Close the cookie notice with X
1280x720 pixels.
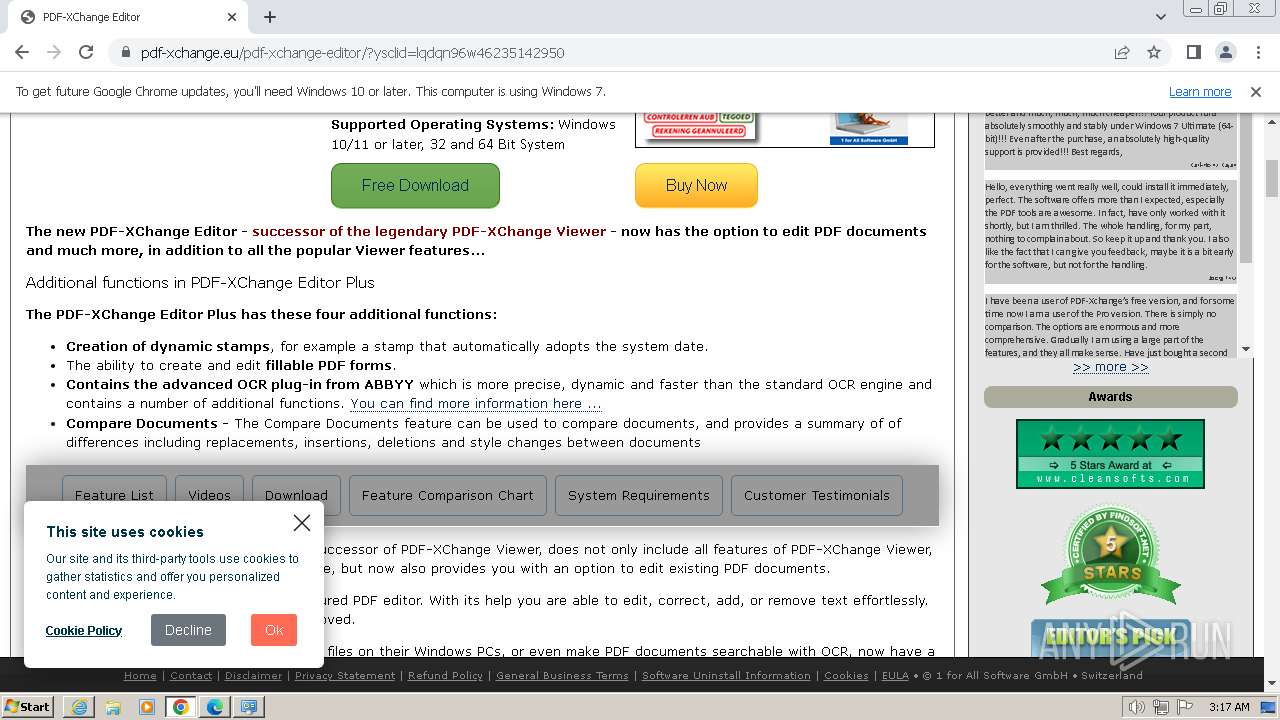302,523
